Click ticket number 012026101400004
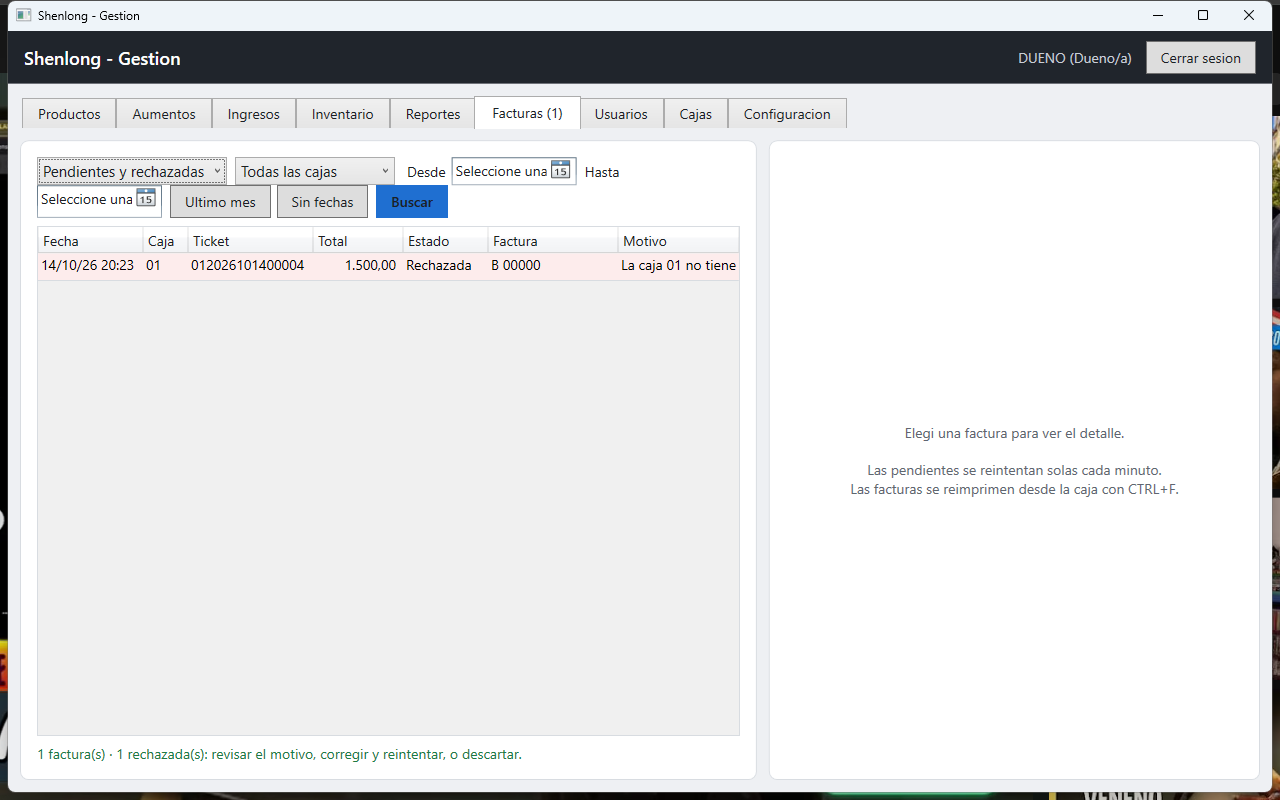Image resolution: width=1280 pixels, height=800 pixels. point(247,266)
